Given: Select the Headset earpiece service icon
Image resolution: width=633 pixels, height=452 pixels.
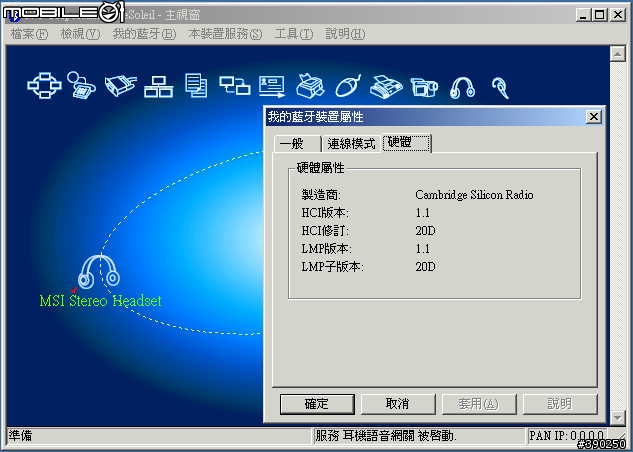Looking at the screenshot, I should tap(500, 88).
